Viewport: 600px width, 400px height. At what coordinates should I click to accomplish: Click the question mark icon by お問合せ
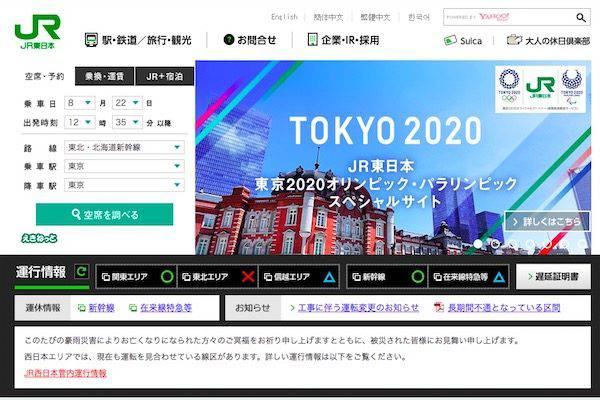tap(228, 39)
